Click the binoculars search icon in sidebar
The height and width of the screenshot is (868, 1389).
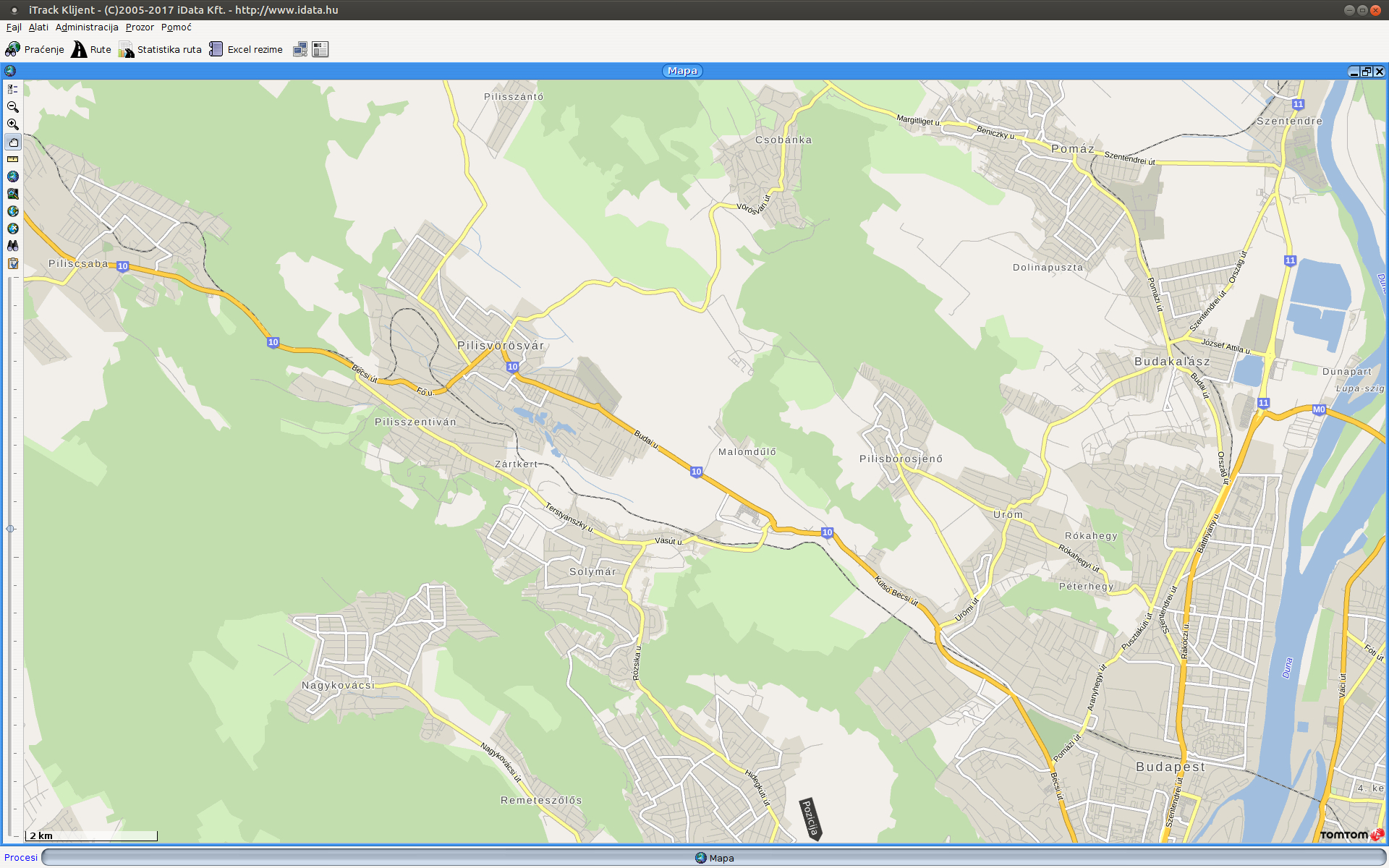pyautogui.click(x=12, y=246)
